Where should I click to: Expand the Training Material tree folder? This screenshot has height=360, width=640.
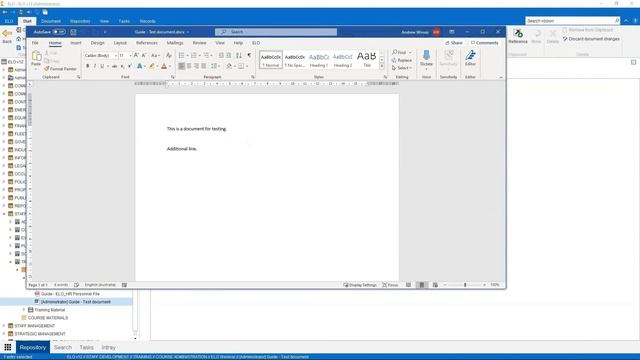click(x=24, y=310)
